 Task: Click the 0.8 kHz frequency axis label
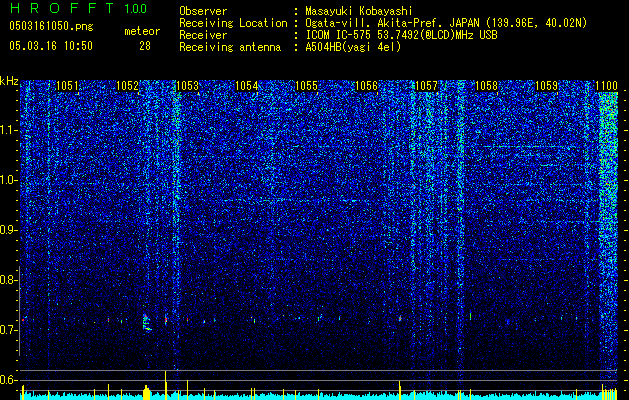(x=9, y=280)
